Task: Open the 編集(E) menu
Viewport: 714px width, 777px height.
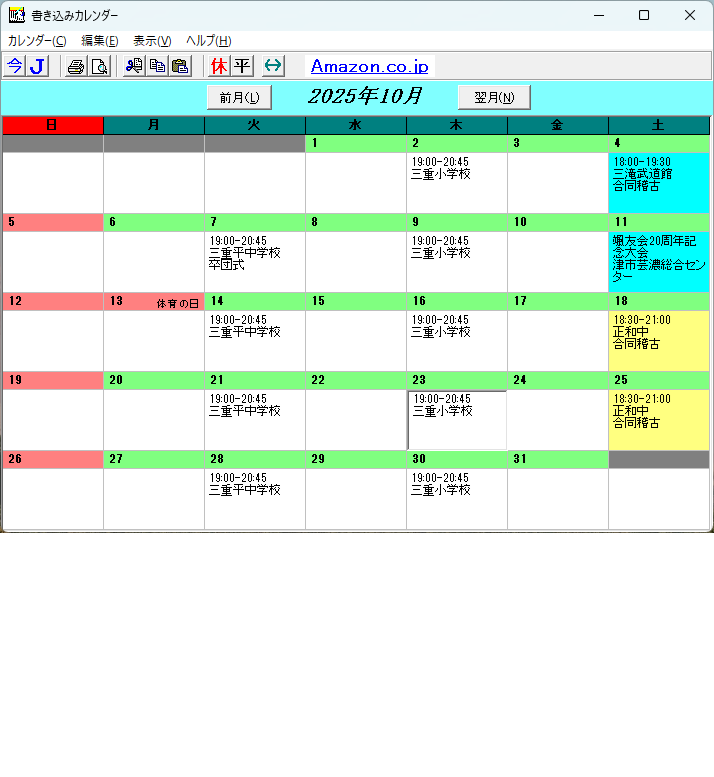Action: pyautogui.click(x=99, y=40)
